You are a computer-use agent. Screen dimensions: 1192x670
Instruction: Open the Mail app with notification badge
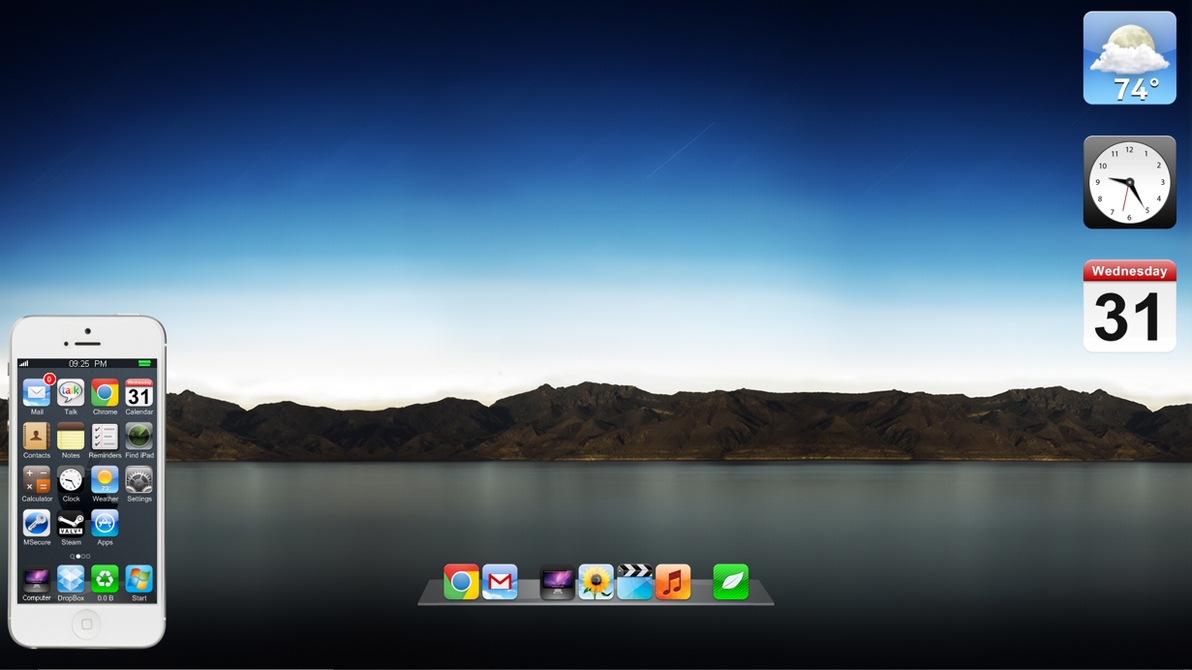click(36, 393)
